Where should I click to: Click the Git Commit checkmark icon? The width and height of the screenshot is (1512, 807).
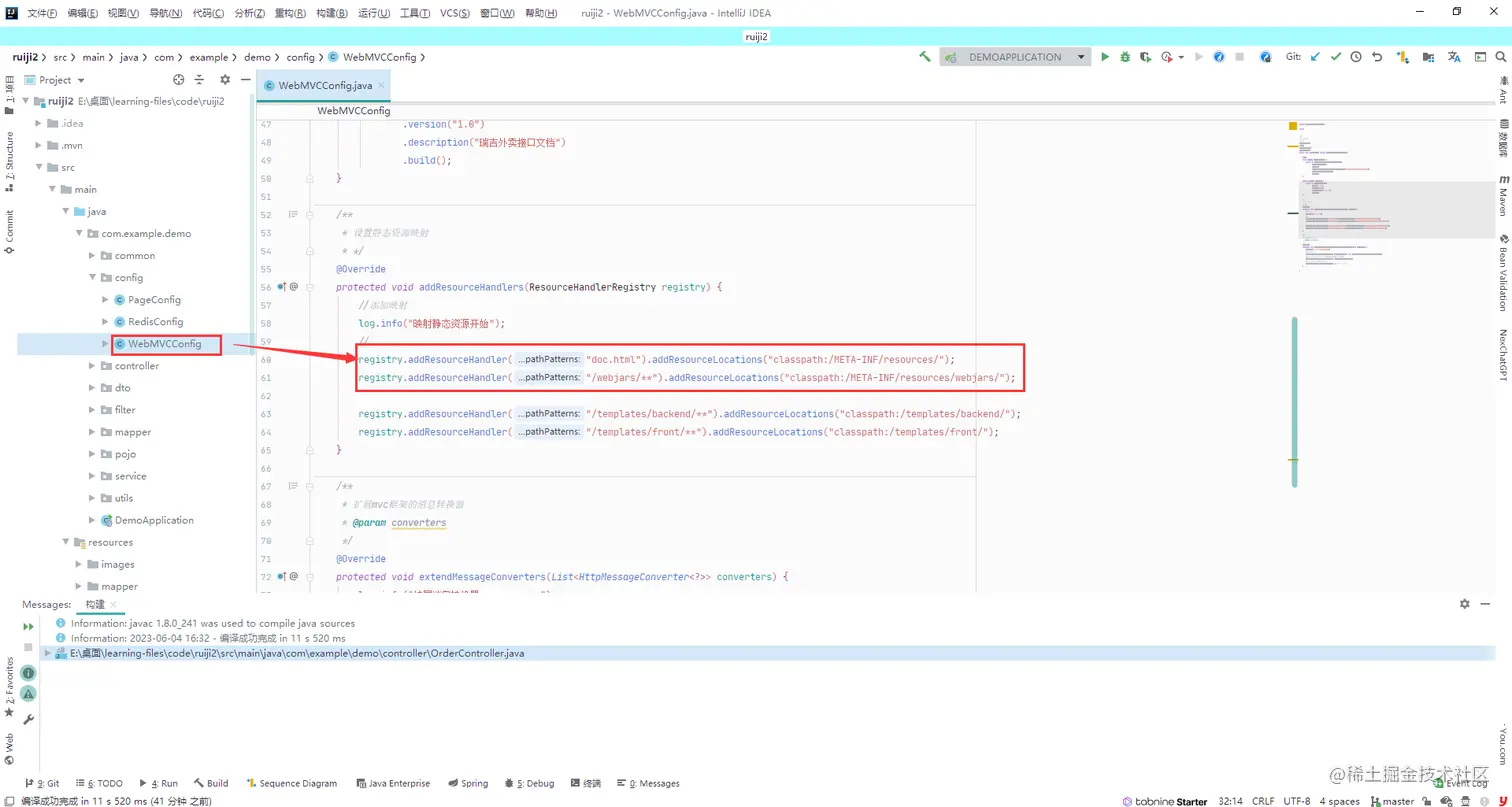point(1335,57)
